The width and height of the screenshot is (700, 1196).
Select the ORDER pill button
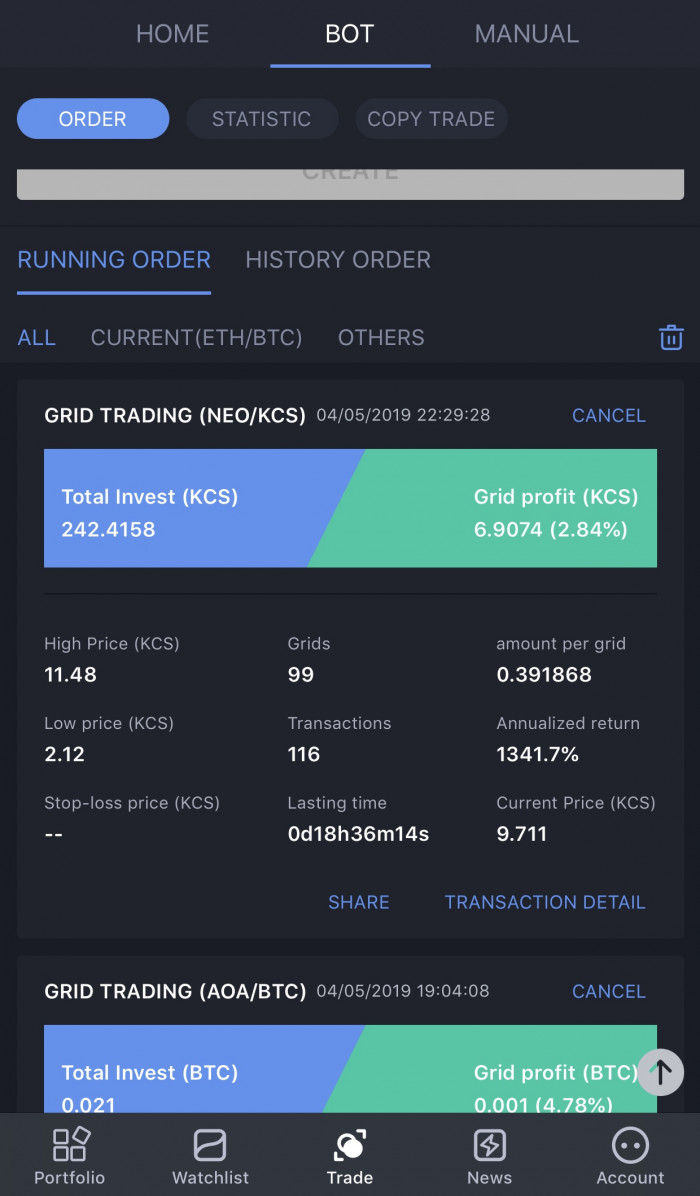[x=93, y=119]
